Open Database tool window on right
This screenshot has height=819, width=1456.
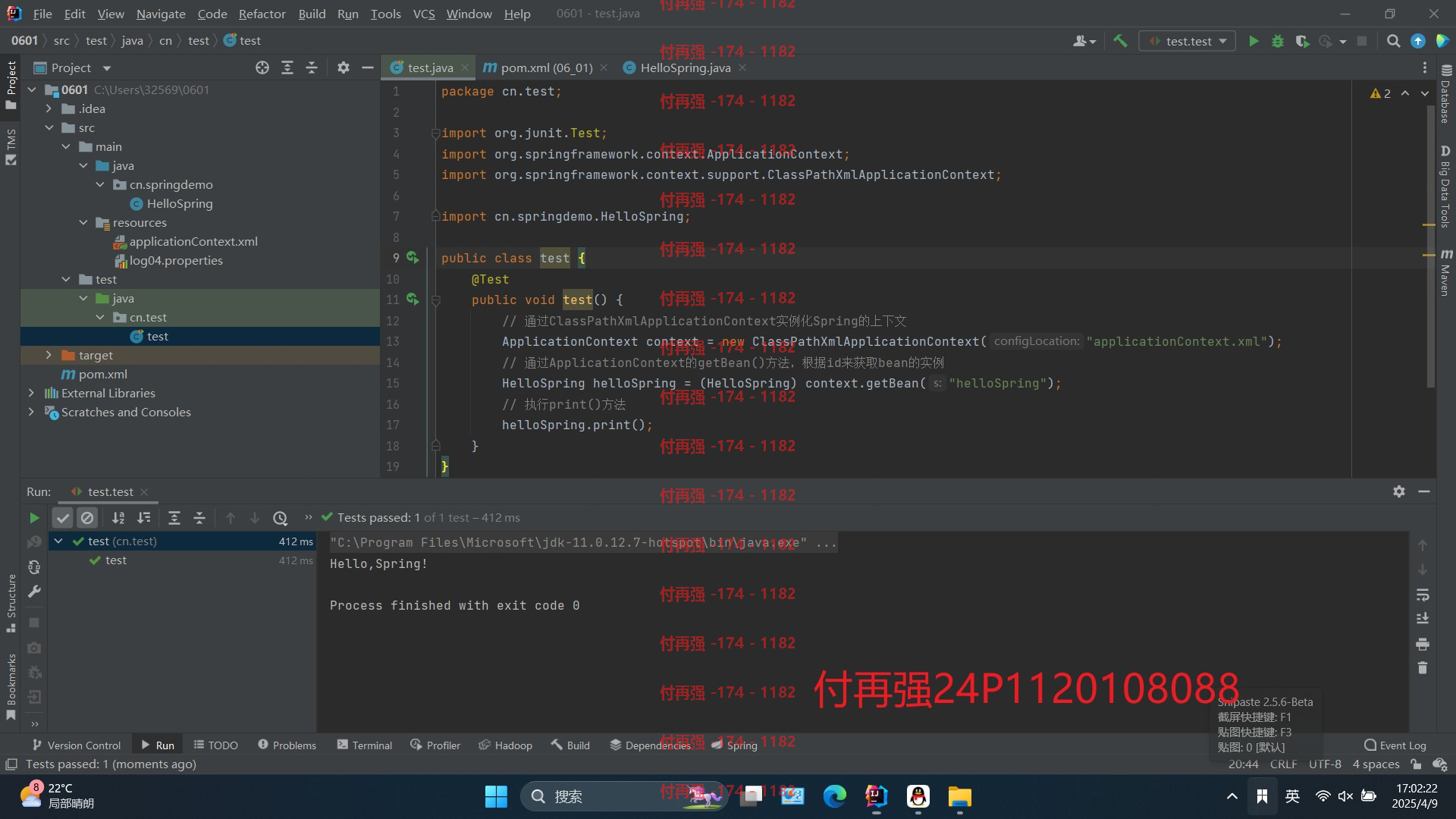(x=1445, y=93)
